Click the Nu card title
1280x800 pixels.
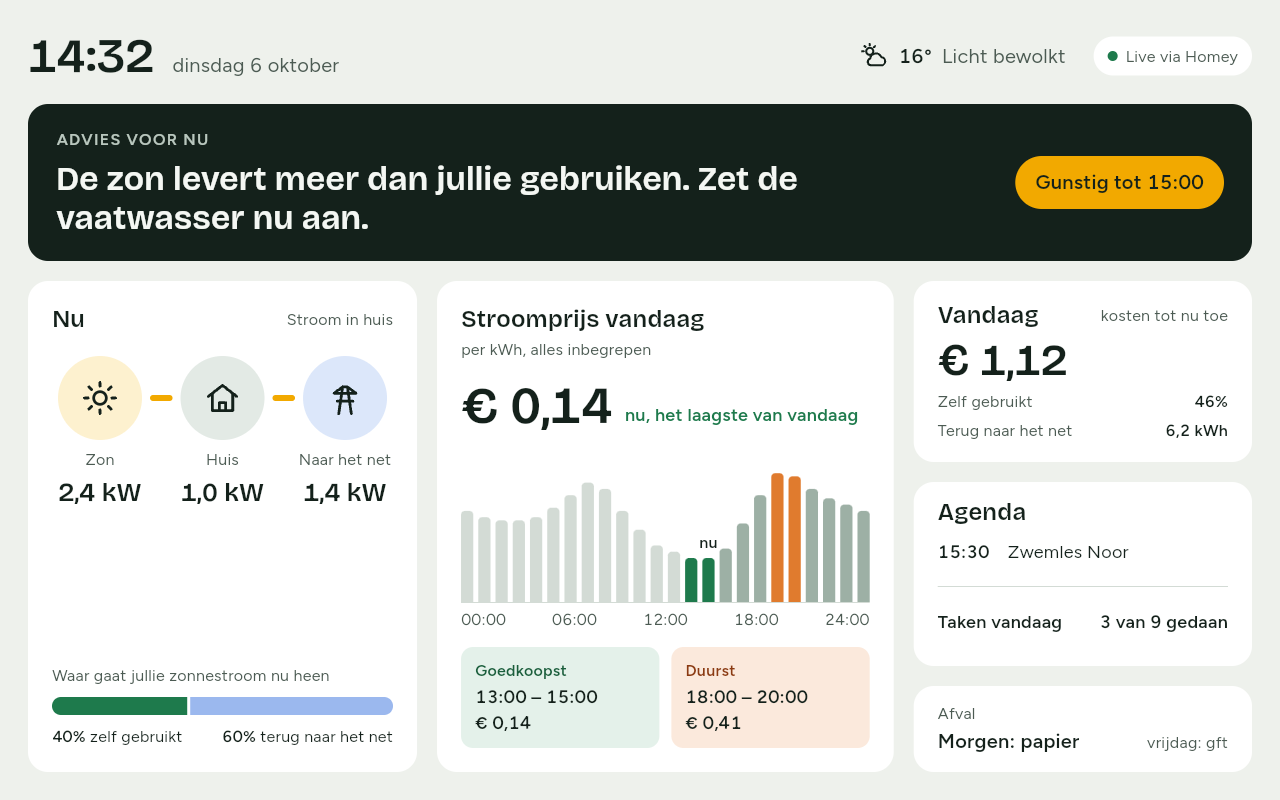click(x=68, y=319)
